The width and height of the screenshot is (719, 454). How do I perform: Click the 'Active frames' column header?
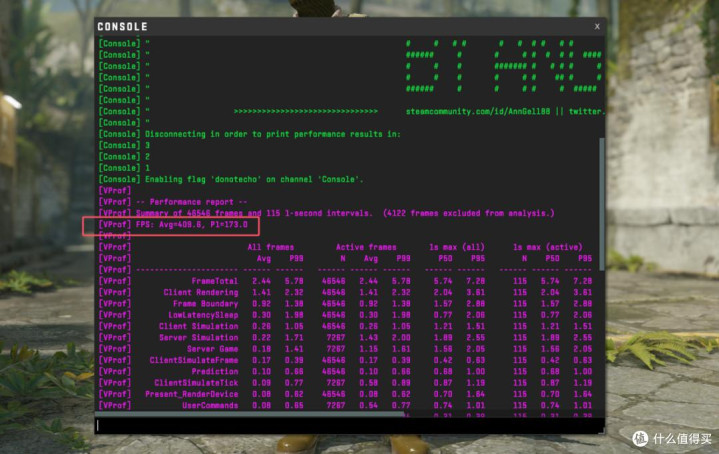(366, 247)
